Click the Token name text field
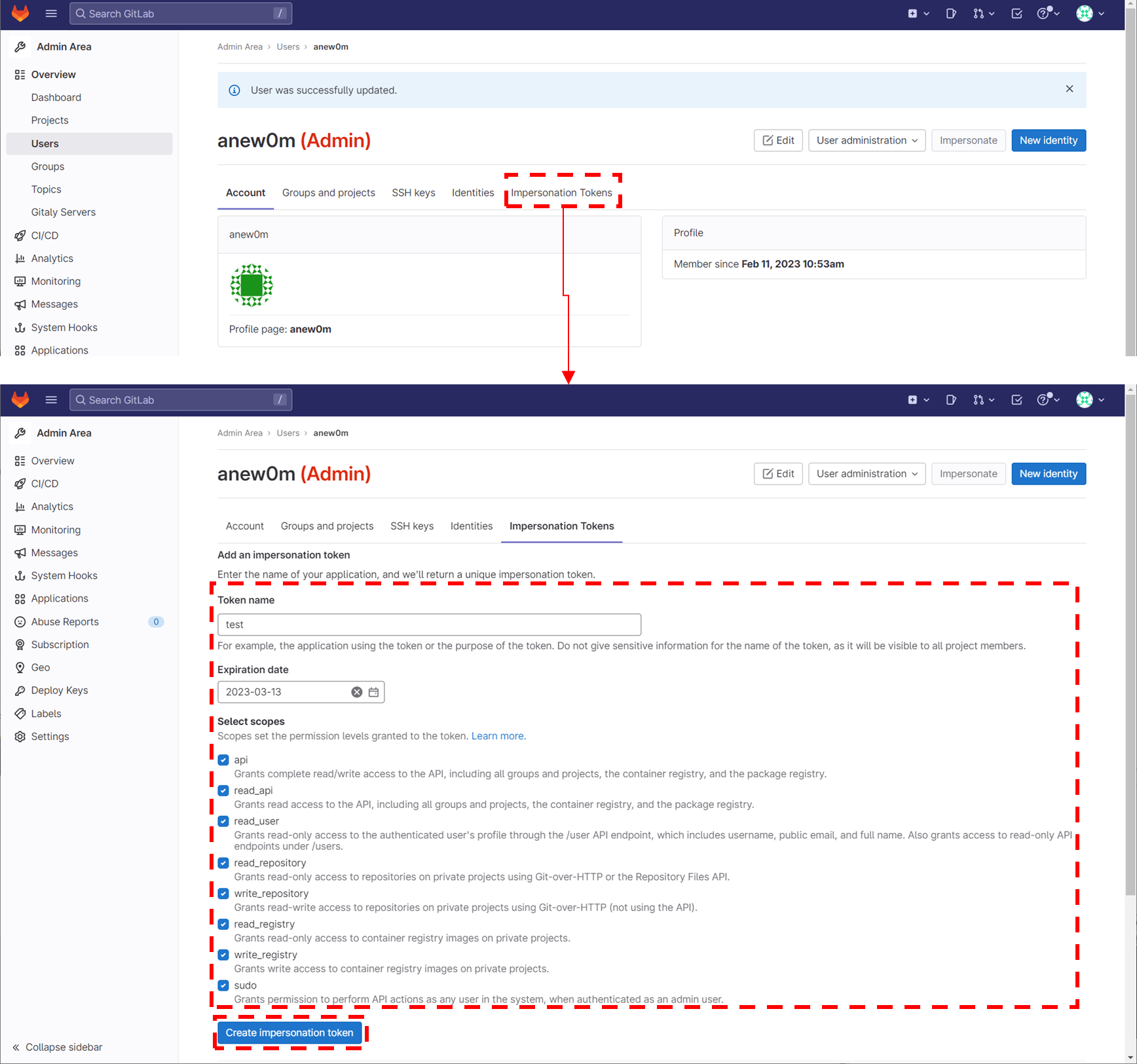 coord(429,625)
